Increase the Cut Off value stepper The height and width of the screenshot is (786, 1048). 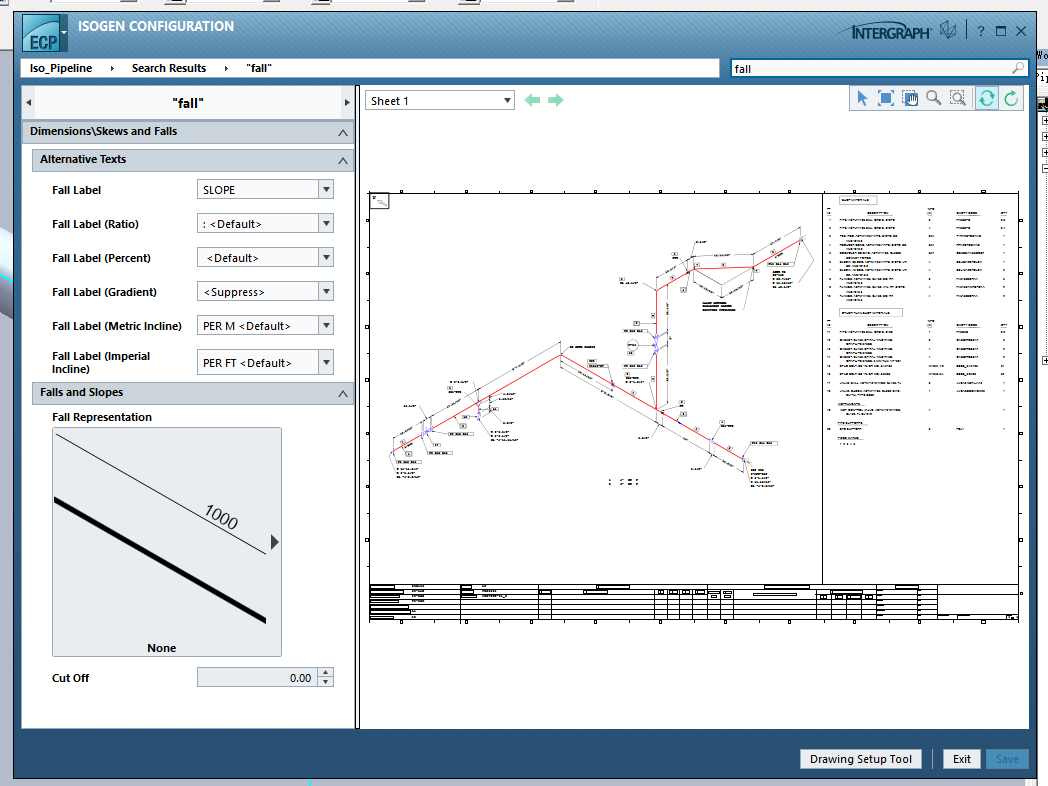(325, 672)
